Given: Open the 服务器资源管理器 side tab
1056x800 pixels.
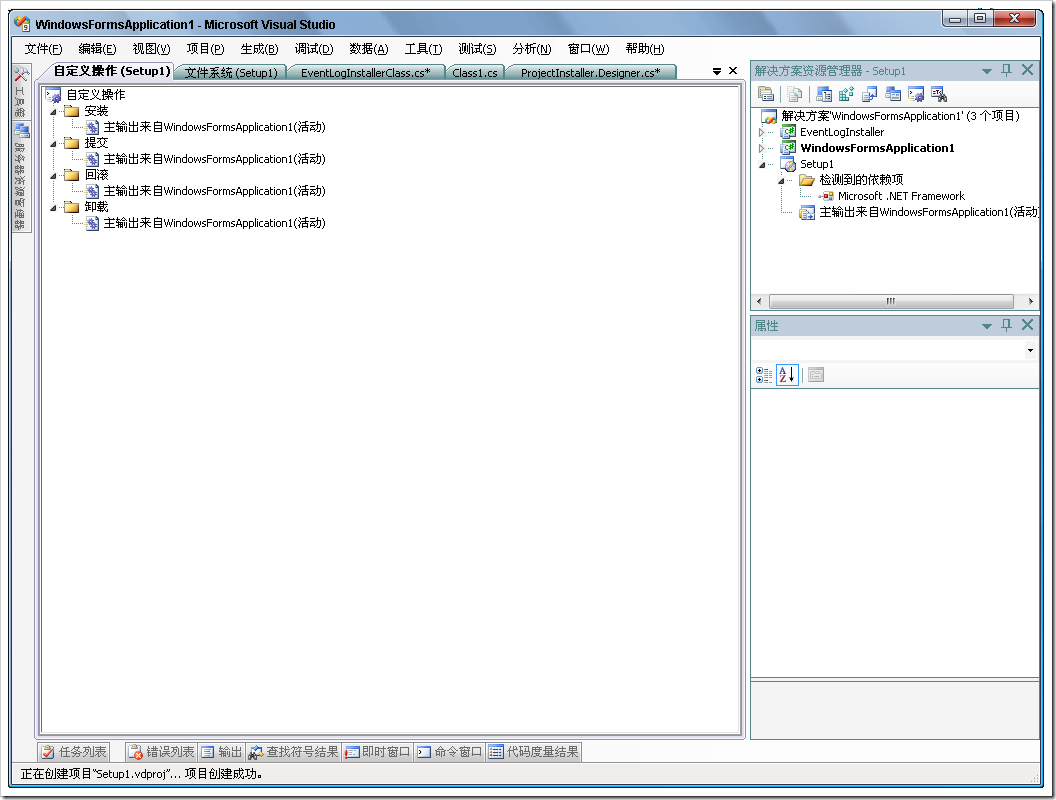Looking at the screenshot, I should point(21,177).
